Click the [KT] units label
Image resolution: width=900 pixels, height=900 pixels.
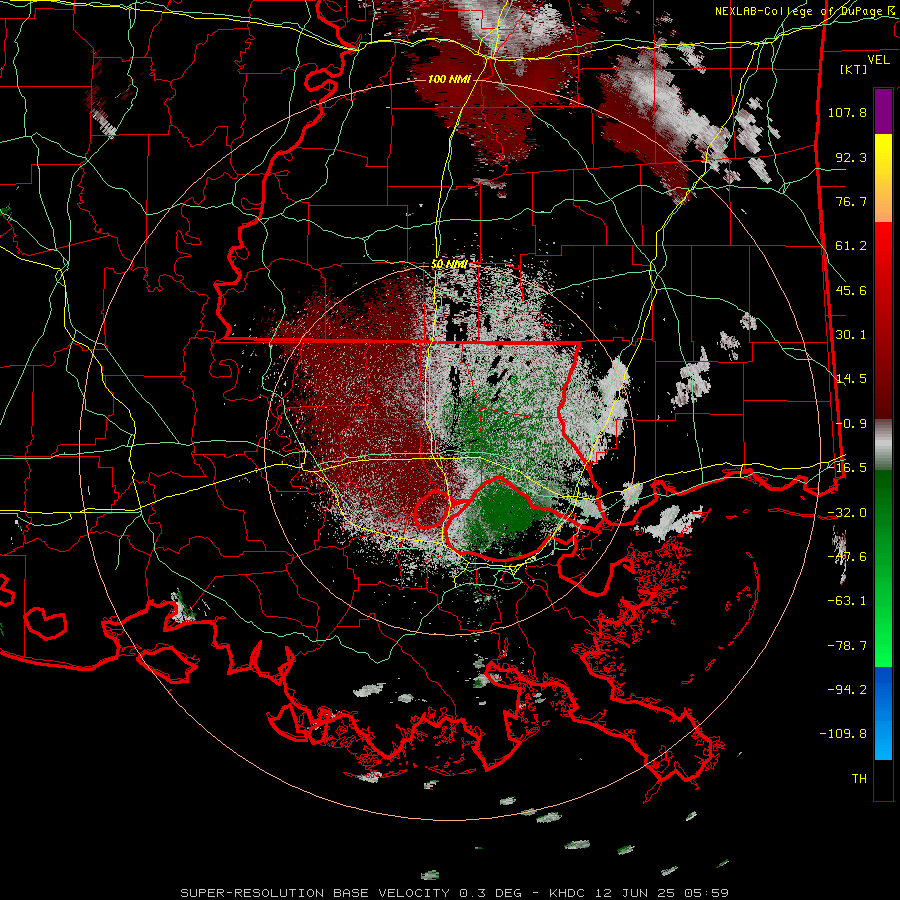pyautogui.click(x=854, y=69)
